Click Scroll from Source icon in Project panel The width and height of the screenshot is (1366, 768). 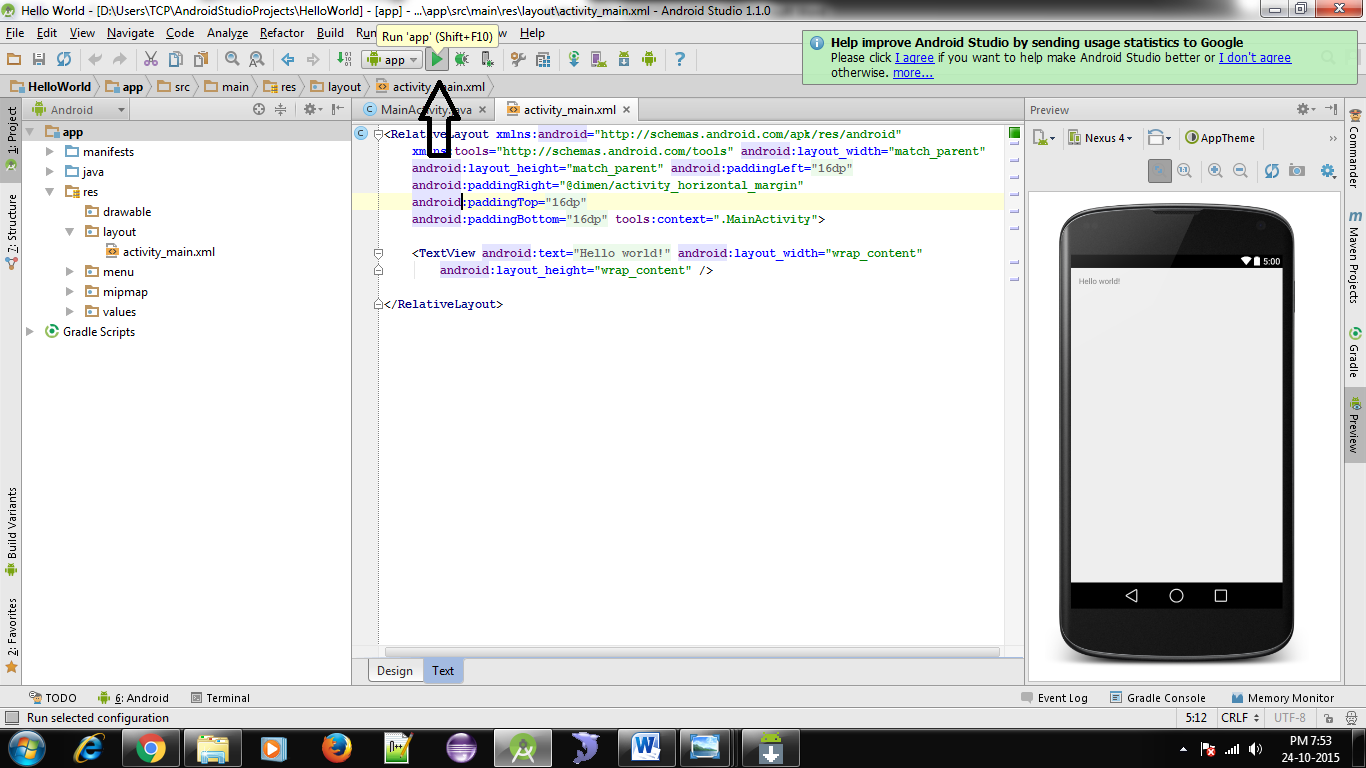(x=259, y=110)
